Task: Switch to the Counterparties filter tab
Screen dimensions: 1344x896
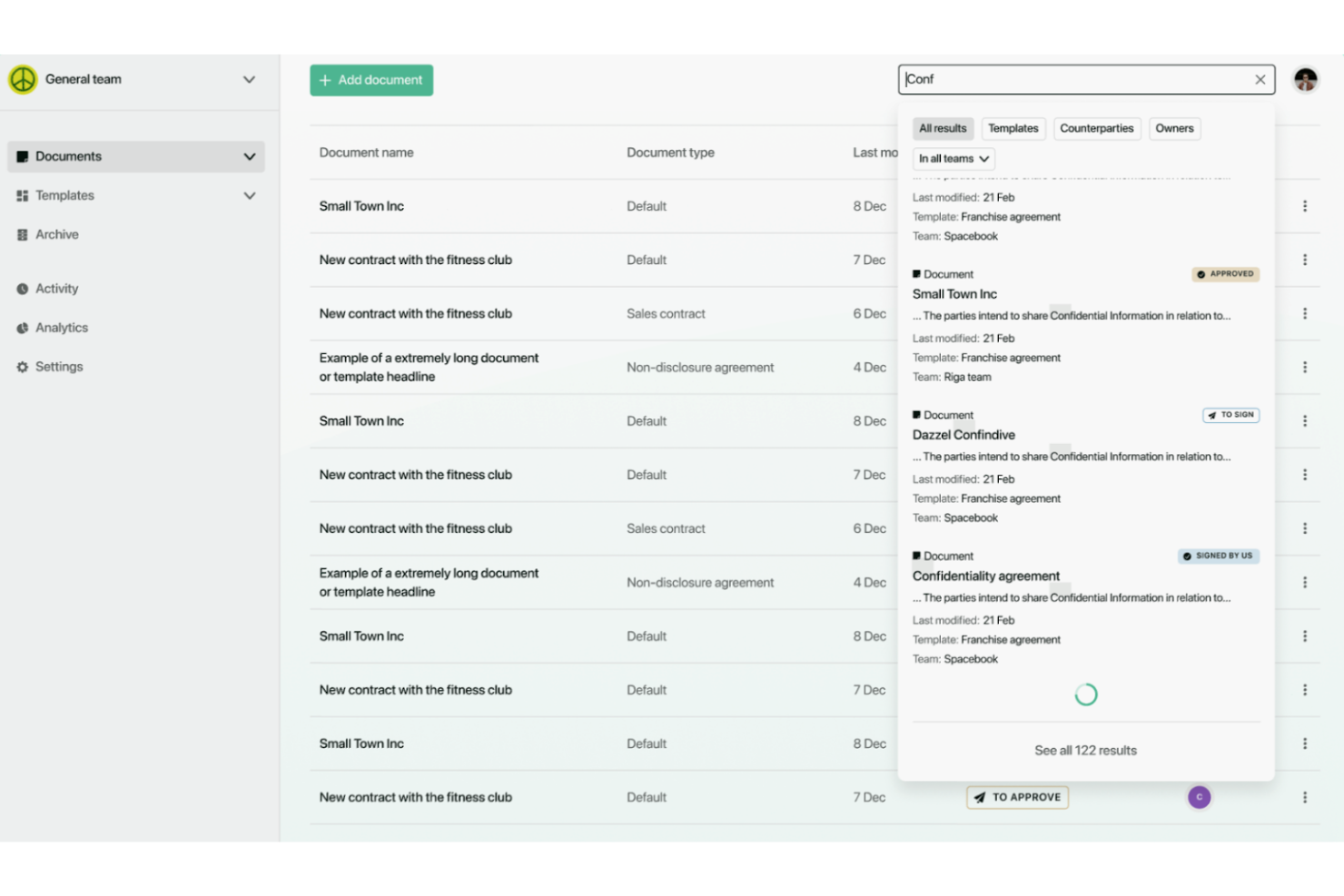Action: coord(1097,129)
